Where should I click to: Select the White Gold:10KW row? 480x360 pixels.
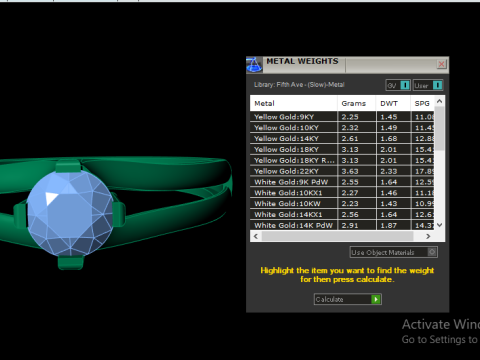(342, 204)
